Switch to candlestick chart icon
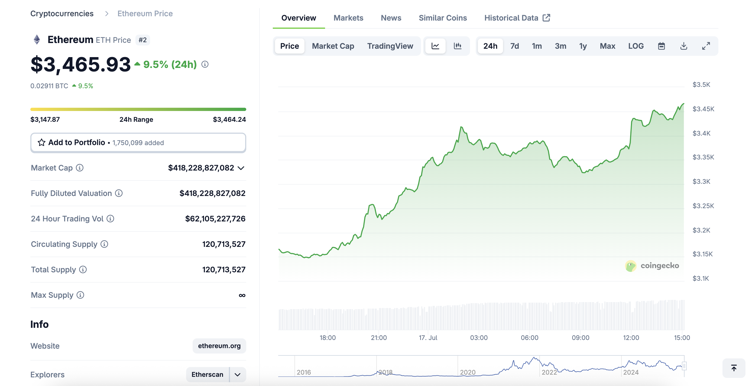752x386 pixels. point(458,46)
